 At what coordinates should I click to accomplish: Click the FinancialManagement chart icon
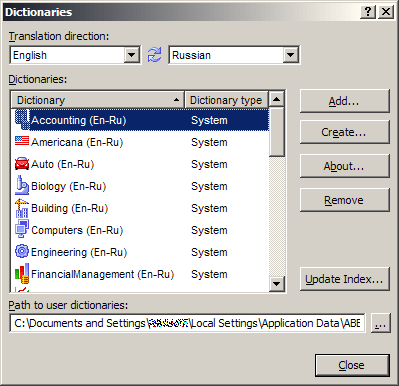(22, 273)
